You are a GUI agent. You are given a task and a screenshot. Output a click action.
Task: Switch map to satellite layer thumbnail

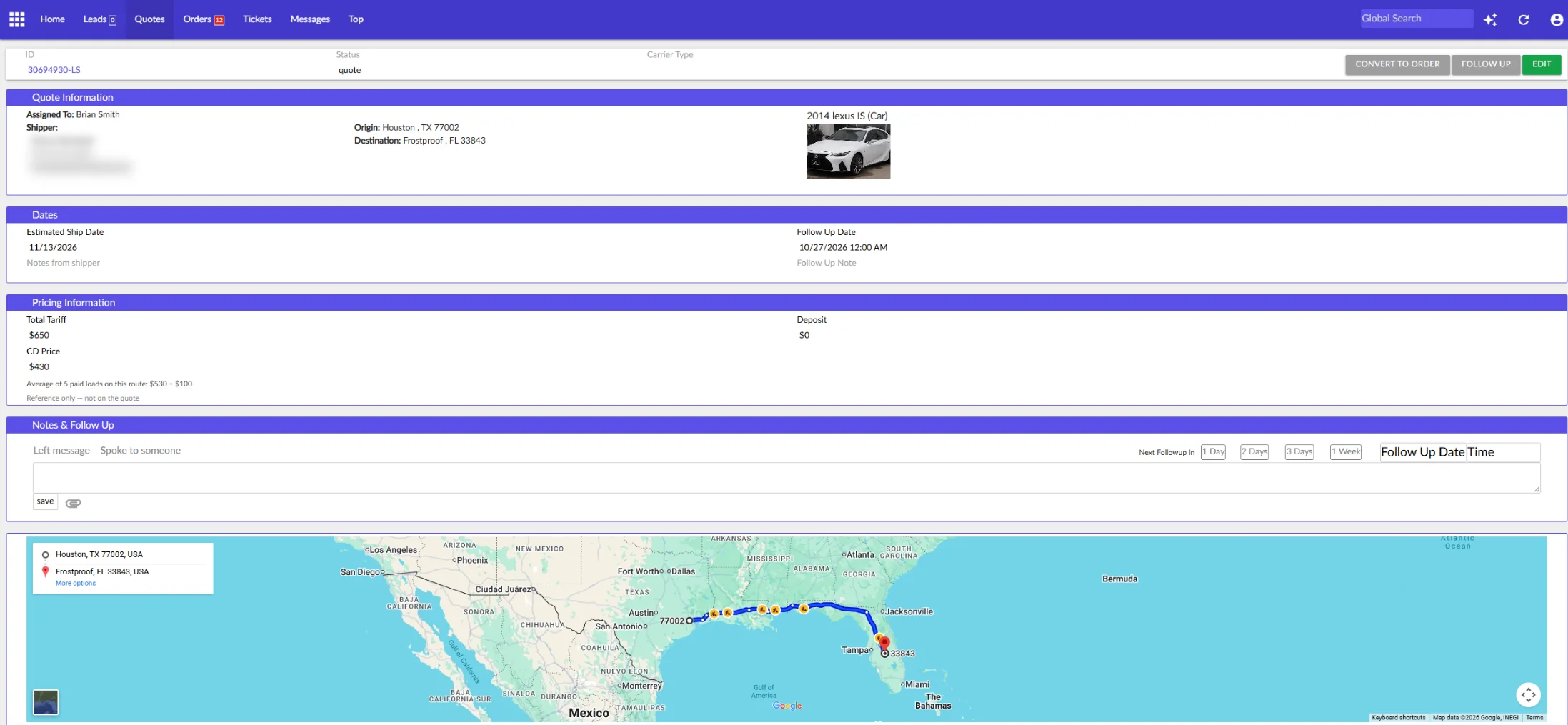point(46,702)
